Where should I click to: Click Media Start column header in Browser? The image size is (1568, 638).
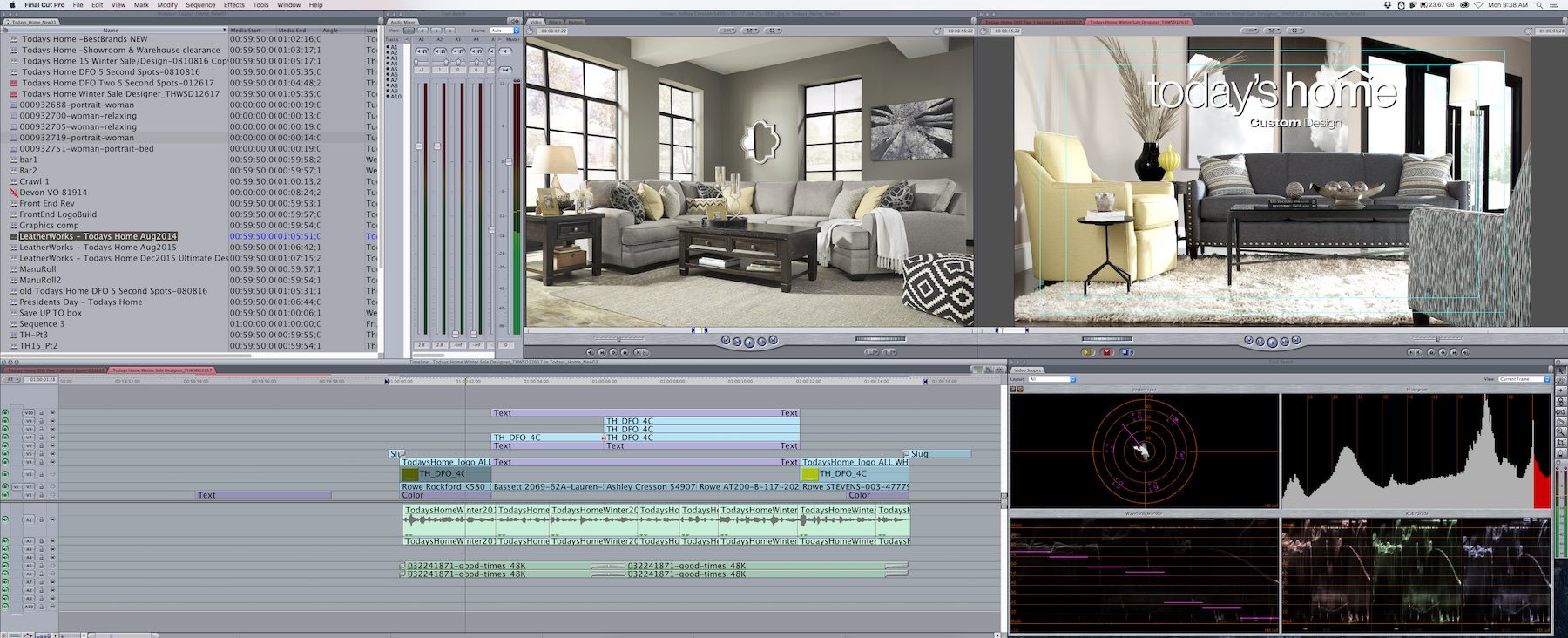point(252,30)
